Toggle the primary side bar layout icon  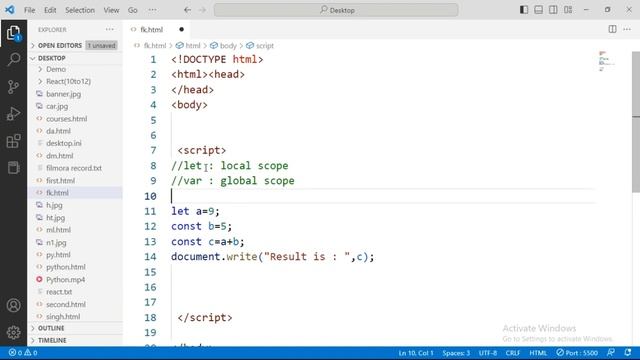tap(524, 10)
